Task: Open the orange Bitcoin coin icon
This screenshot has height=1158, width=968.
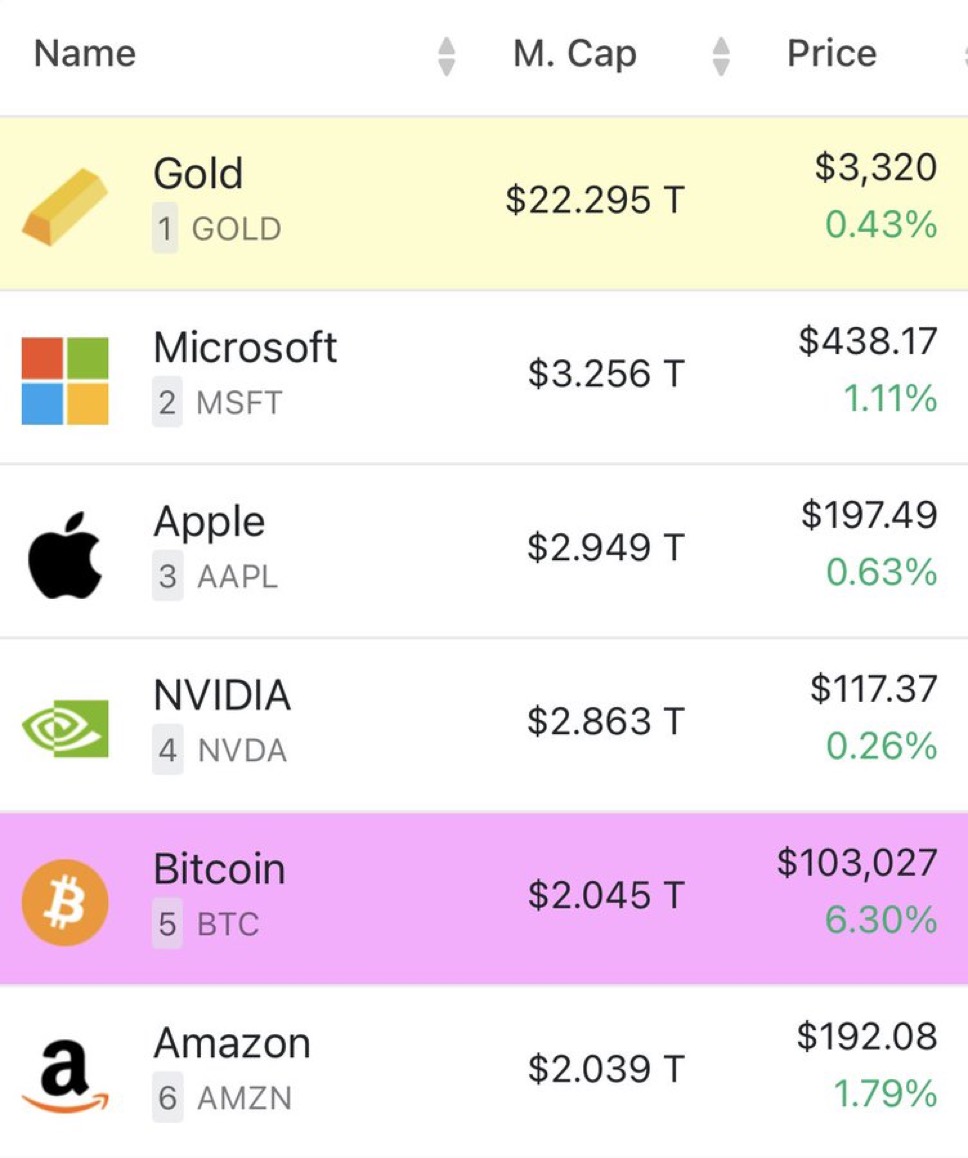Action: [65, 902]
